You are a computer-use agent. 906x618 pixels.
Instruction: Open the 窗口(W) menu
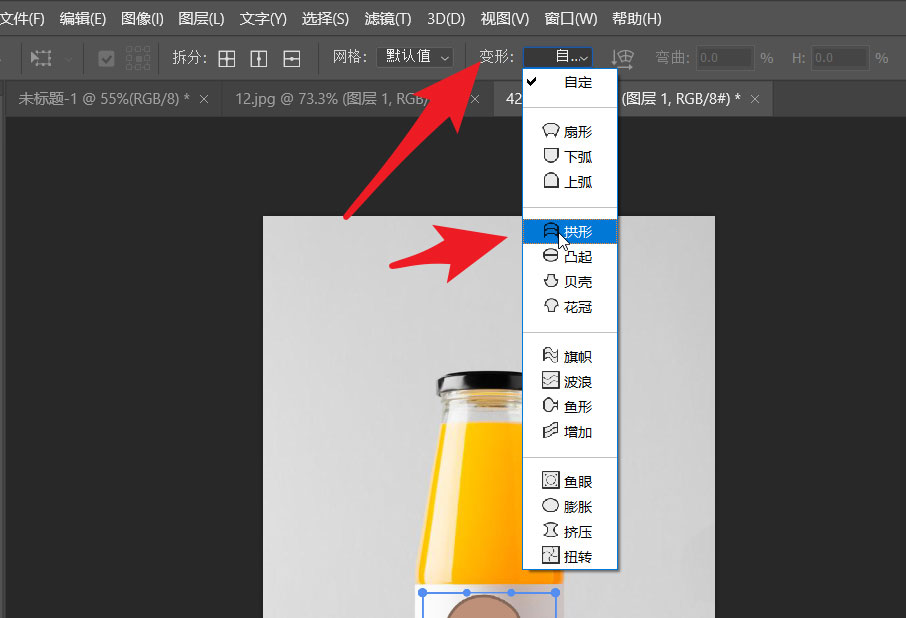pos(571,19)
